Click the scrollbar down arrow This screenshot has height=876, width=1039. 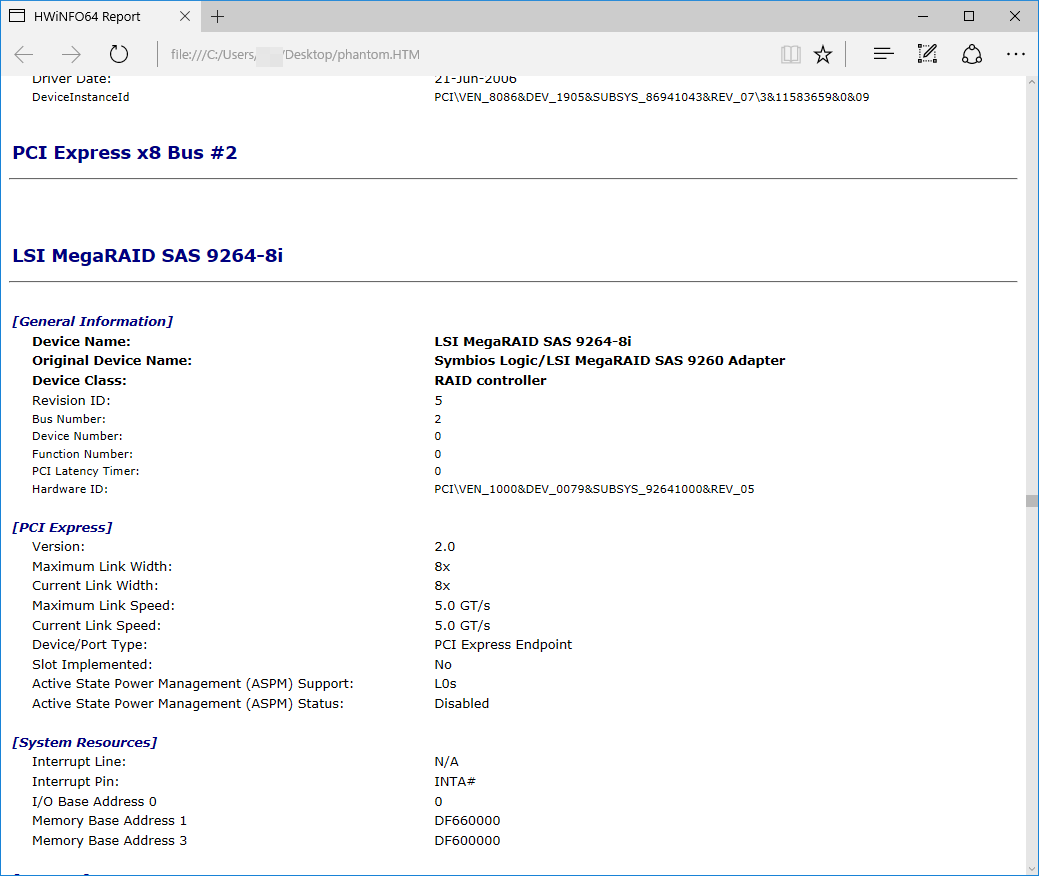point(1032,869)
